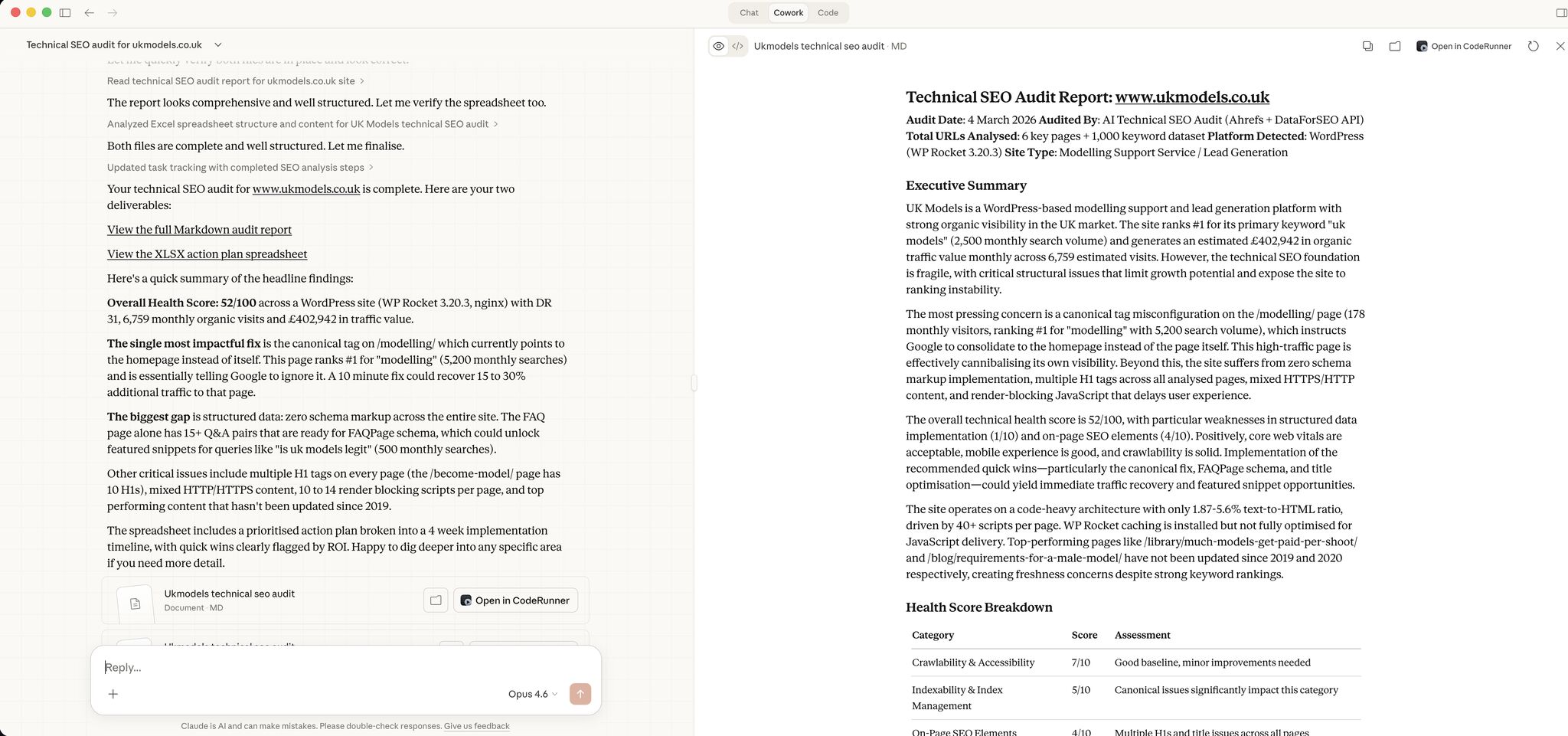Open 'View the XLSX action plan spreadsheet' link
This screenshot has width=1568, height=736.
pyautogui.click(x=207, y=254)
